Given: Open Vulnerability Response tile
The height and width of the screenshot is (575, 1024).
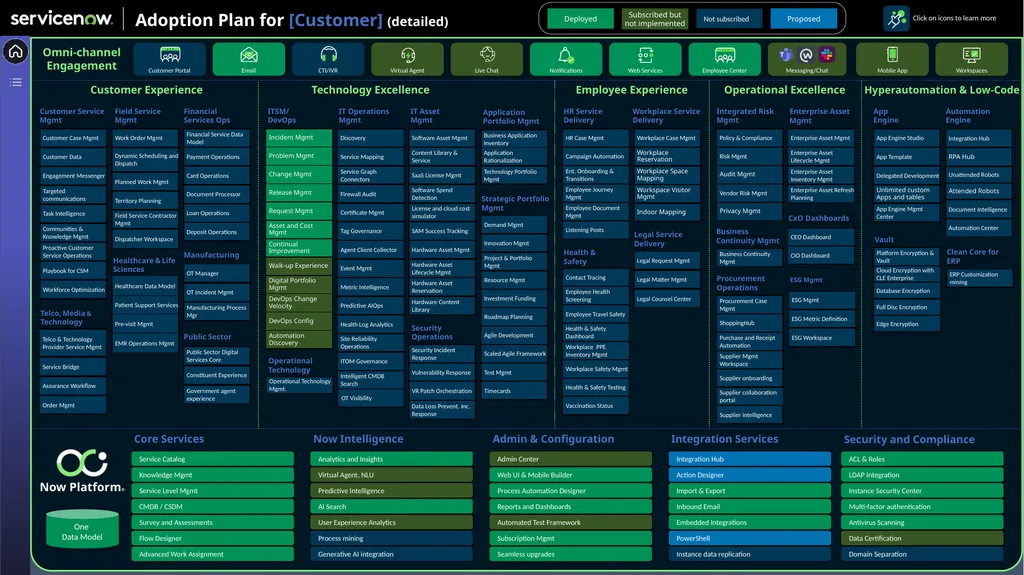Looking at the screenshot, I should 442,372.
